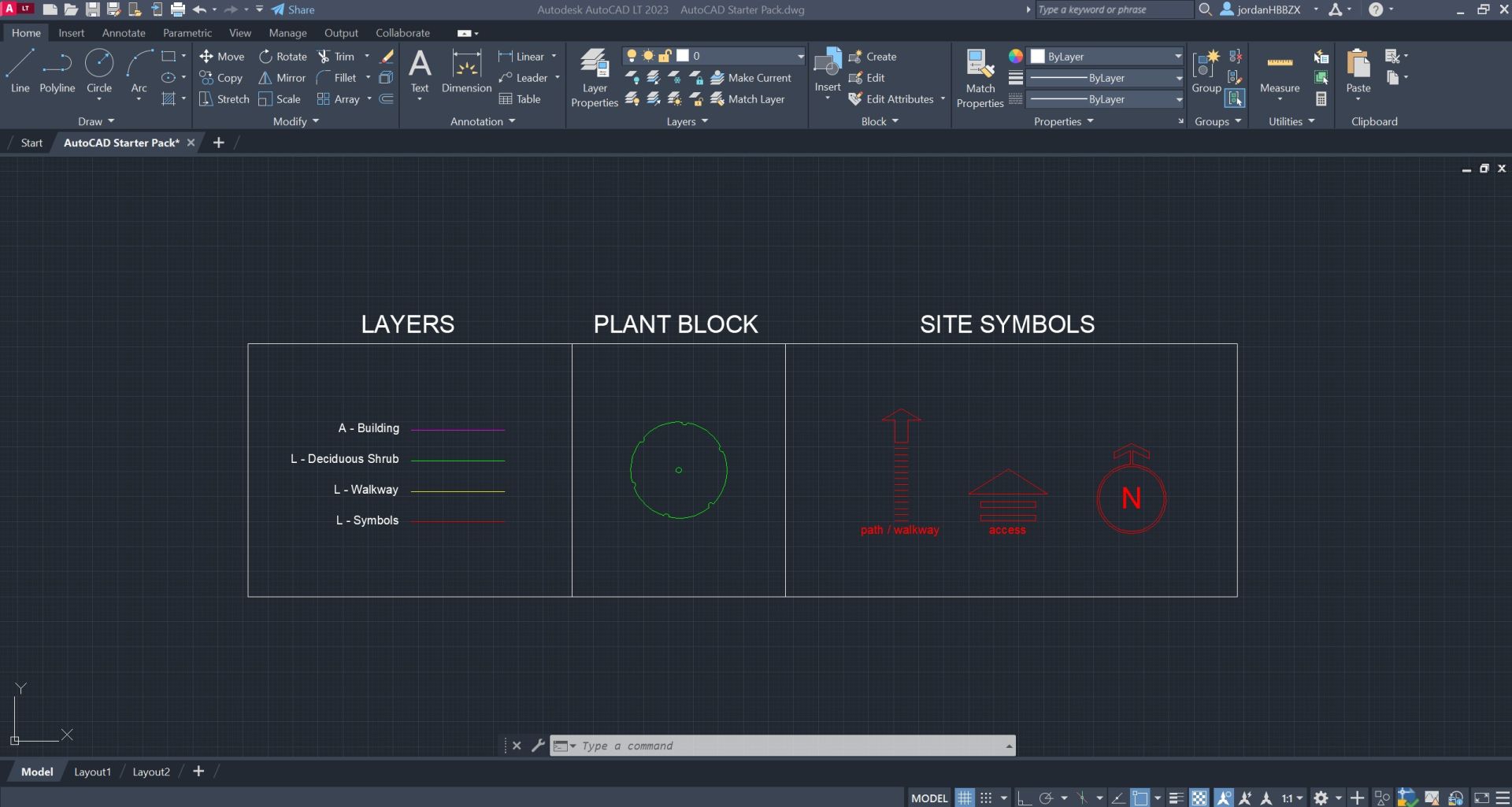The width and height of the screenshot is (1512, 807).
Task: Click the Match Layer tool
Action: (x=747, y=99)
